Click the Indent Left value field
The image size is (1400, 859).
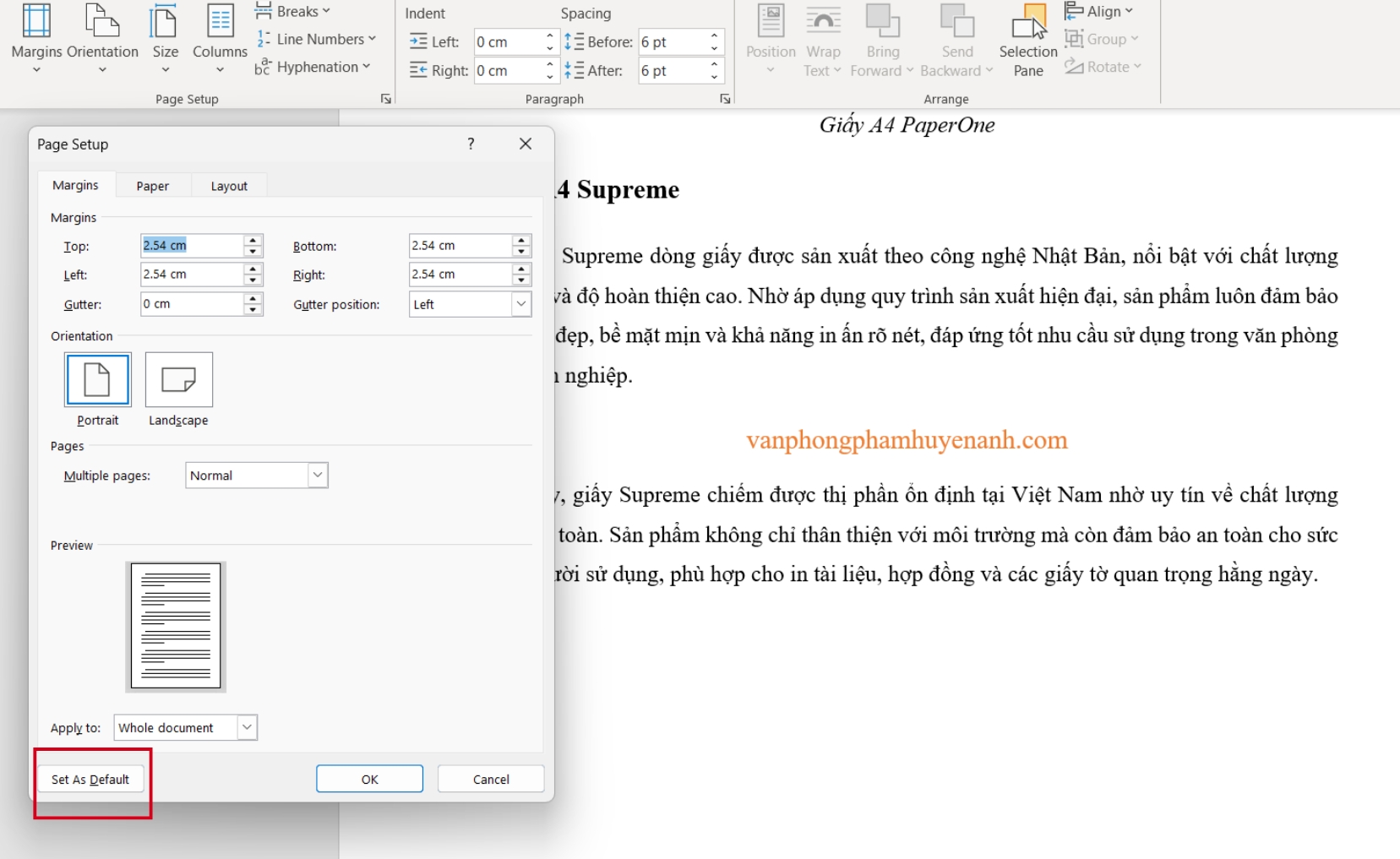508,42
